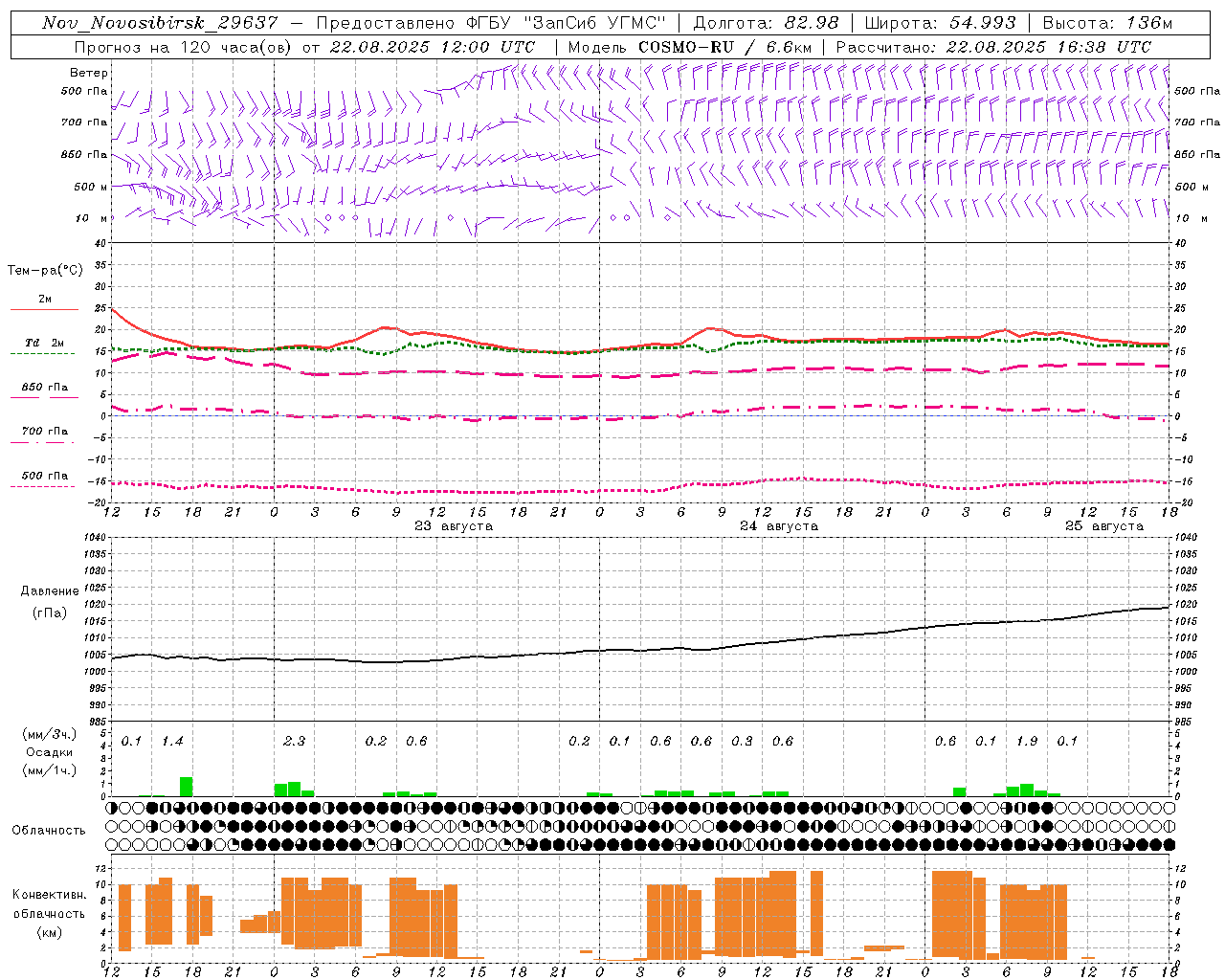Click the 500 гПа dotted legend line sample
Screen dimensions: 1225x980
(x=42, y=486)
